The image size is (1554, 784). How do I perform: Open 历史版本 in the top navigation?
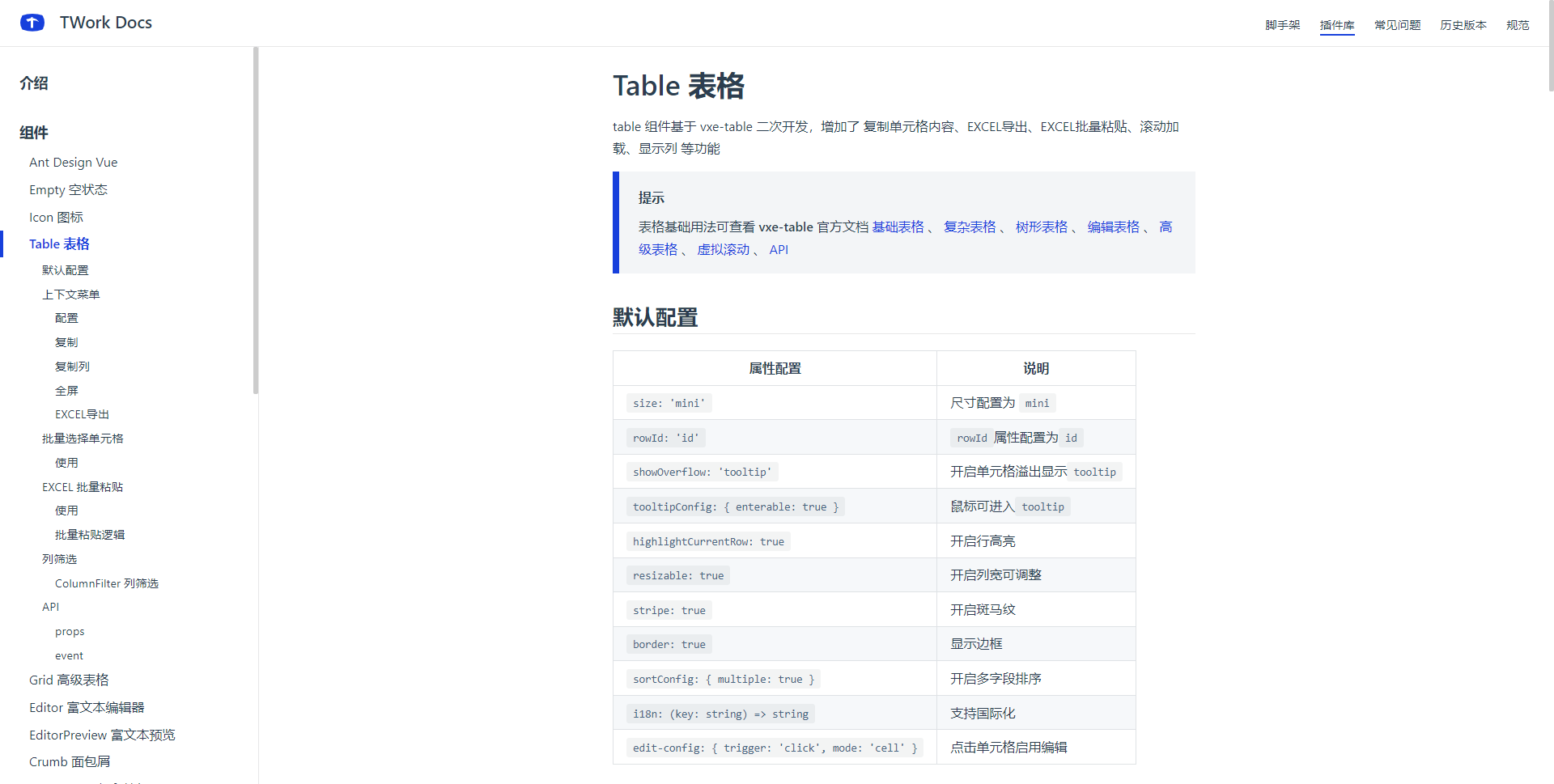tap(1463, 25)
